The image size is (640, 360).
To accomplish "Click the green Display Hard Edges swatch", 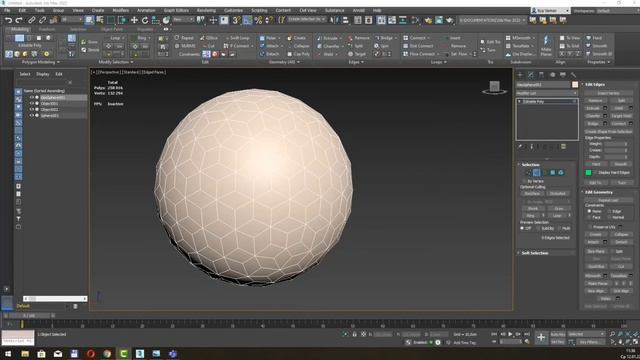I will pos(588,173).
